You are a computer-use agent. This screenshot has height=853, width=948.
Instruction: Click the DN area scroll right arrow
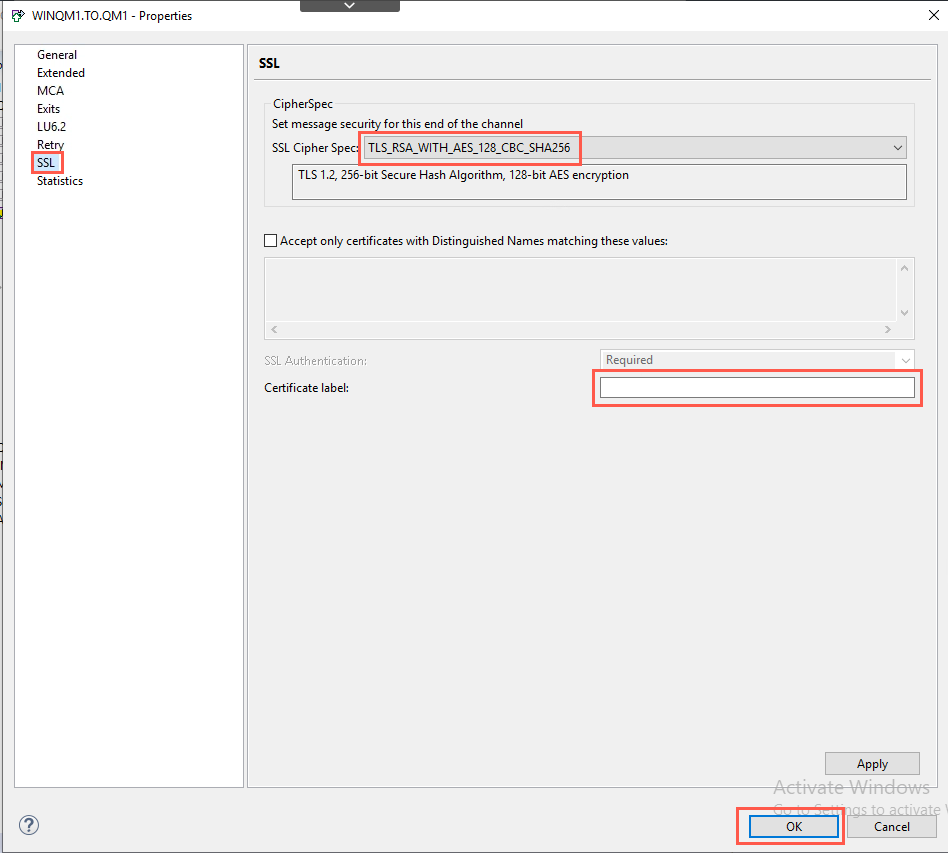point(888,329)
